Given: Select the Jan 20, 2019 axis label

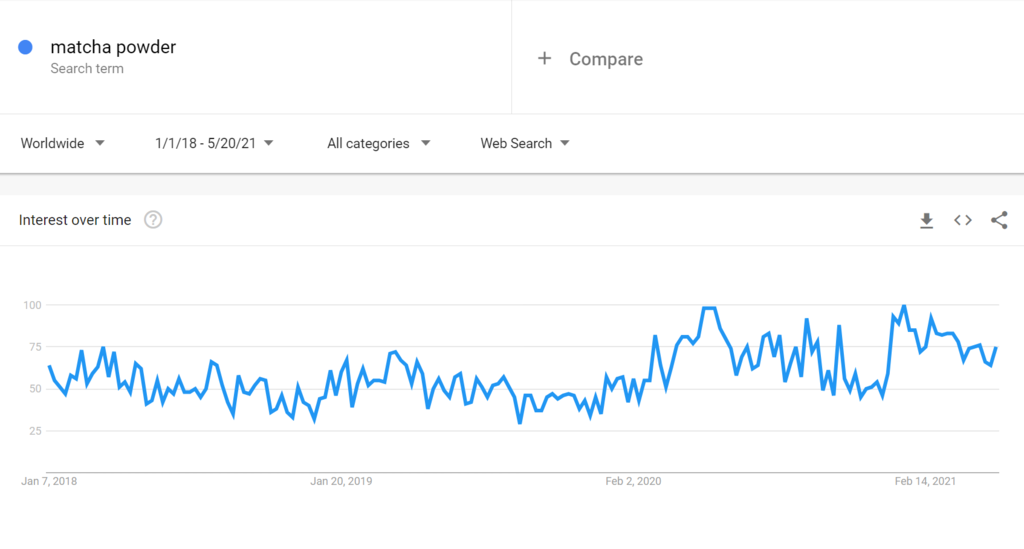Looking at the screenshot, I should click(x=341, y=481).
